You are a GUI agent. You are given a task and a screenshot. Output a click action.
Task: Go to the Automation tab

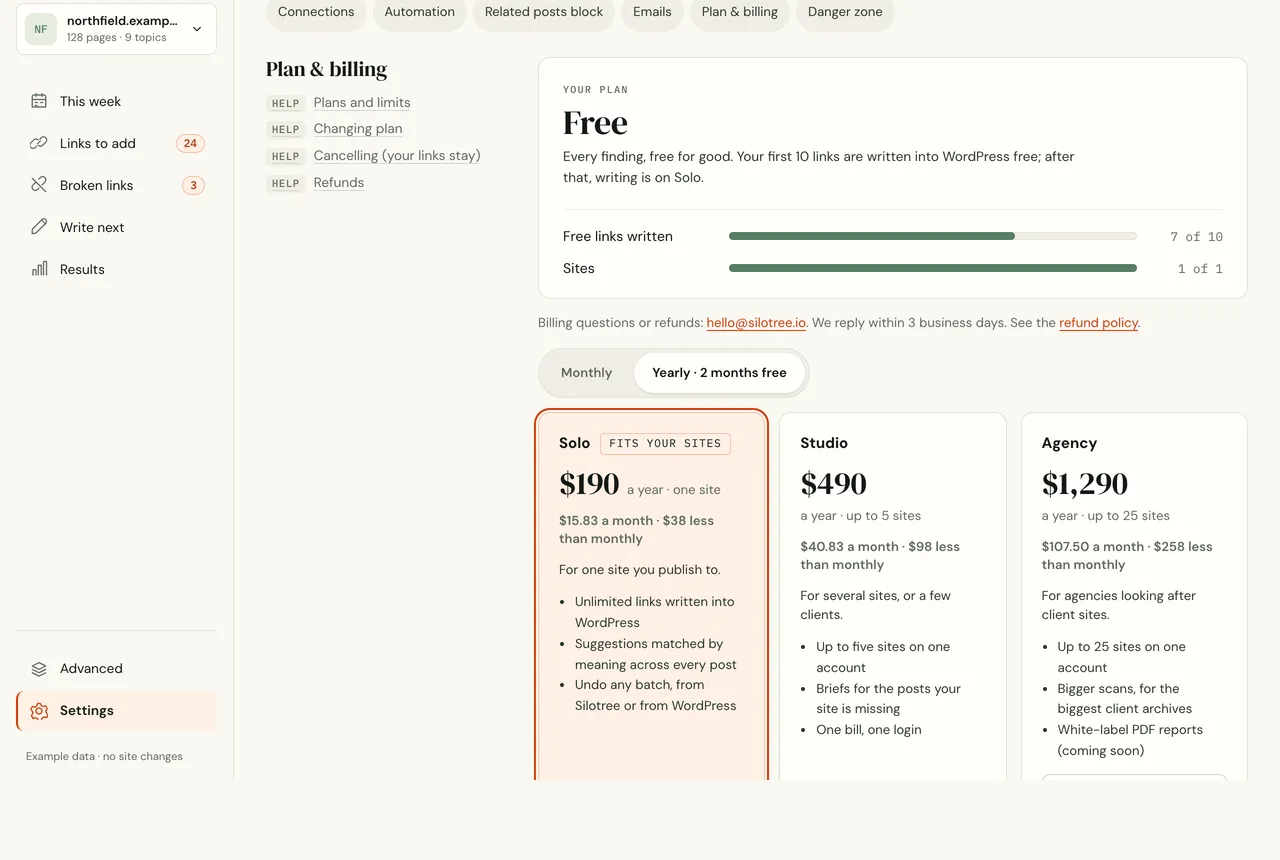click(x=420, y=12)
